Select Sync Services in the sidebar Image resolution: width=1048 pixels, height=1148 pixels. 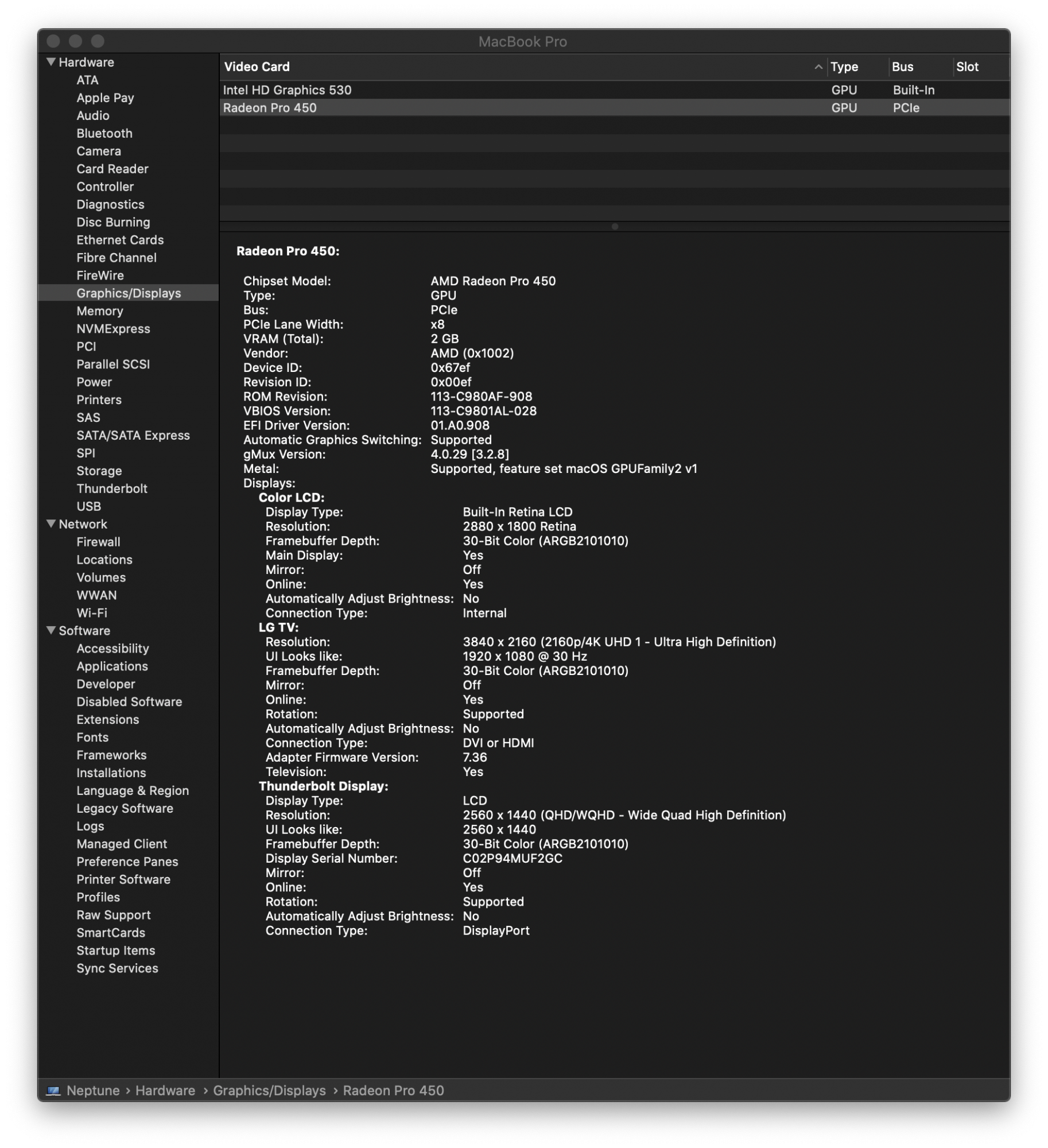(117, 968)
